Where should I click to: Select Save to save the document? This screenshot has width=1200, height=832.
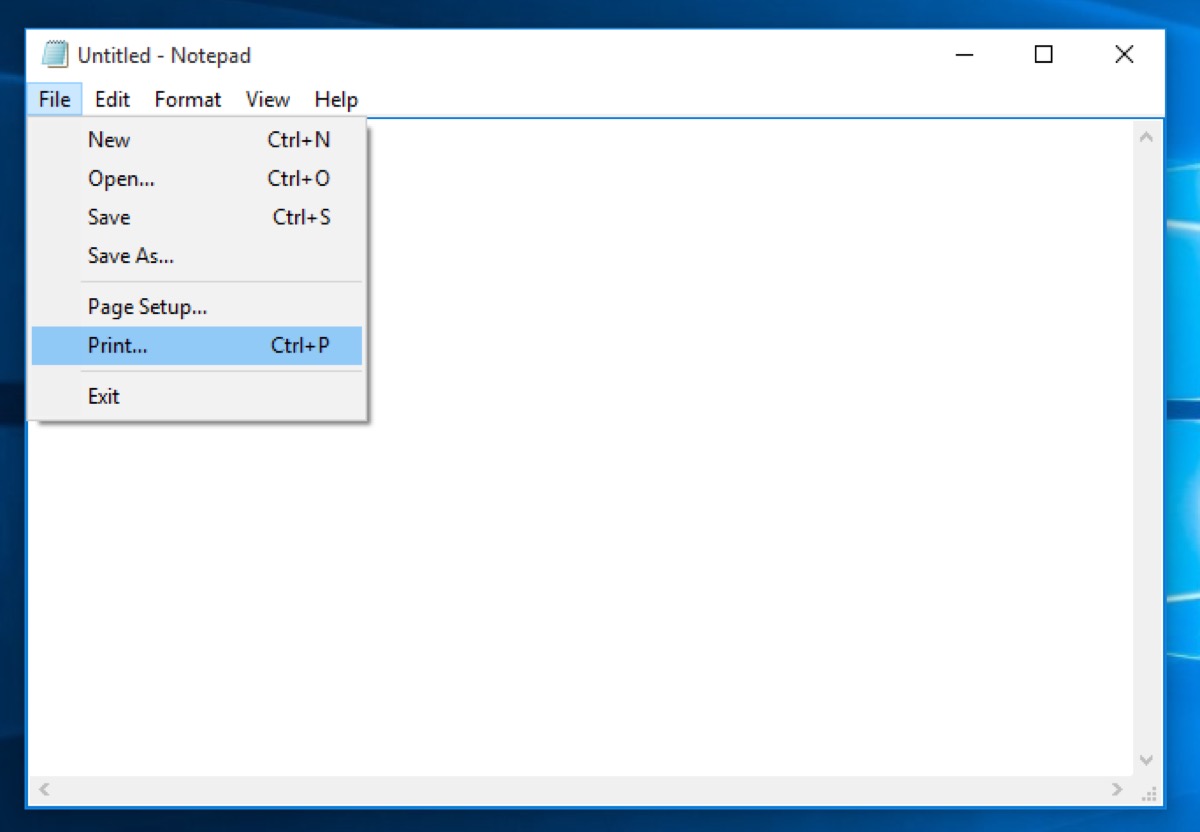pyautogui.click(x=108, y=217)
